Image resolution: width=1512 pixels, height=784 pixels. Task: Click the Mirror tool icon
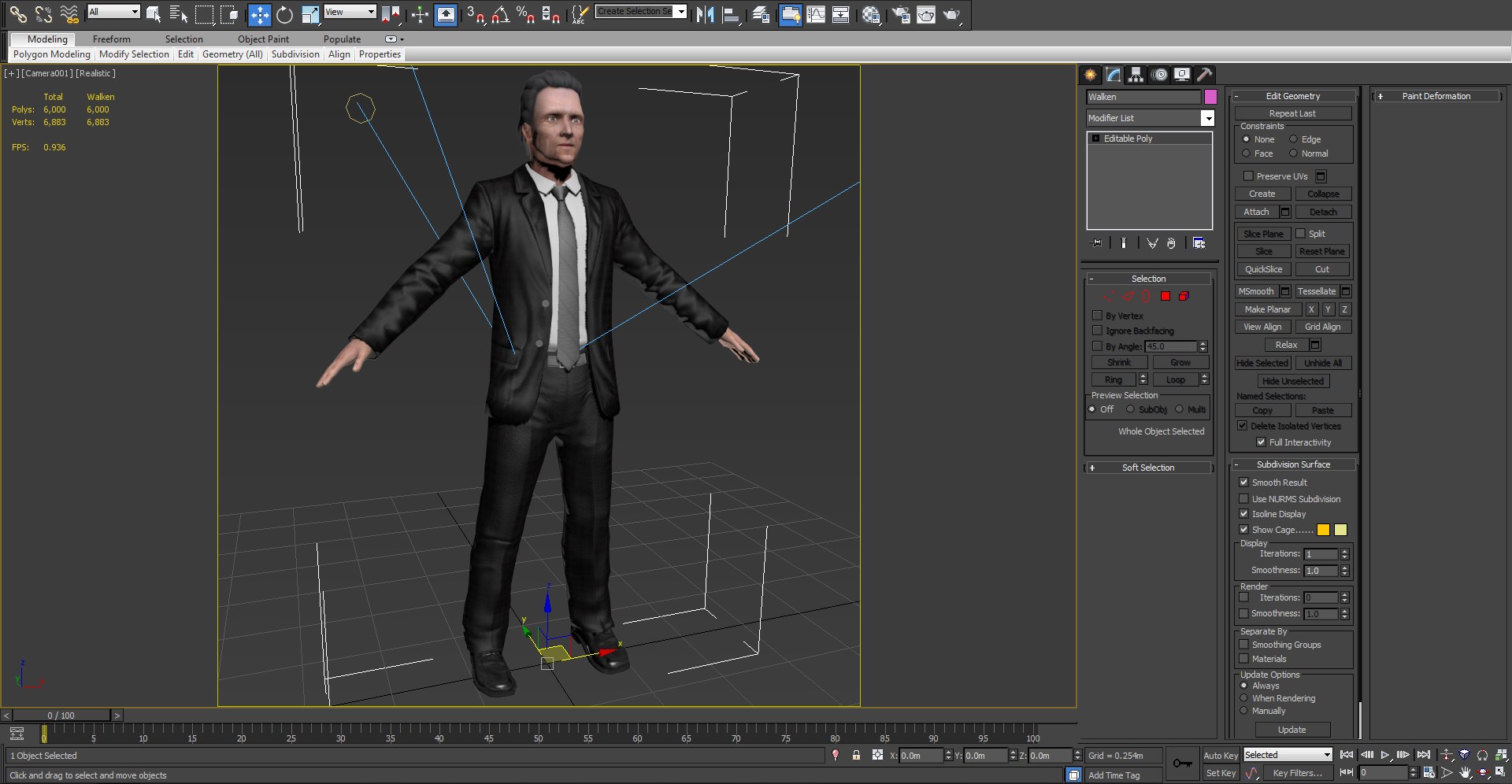click(705, 14)
